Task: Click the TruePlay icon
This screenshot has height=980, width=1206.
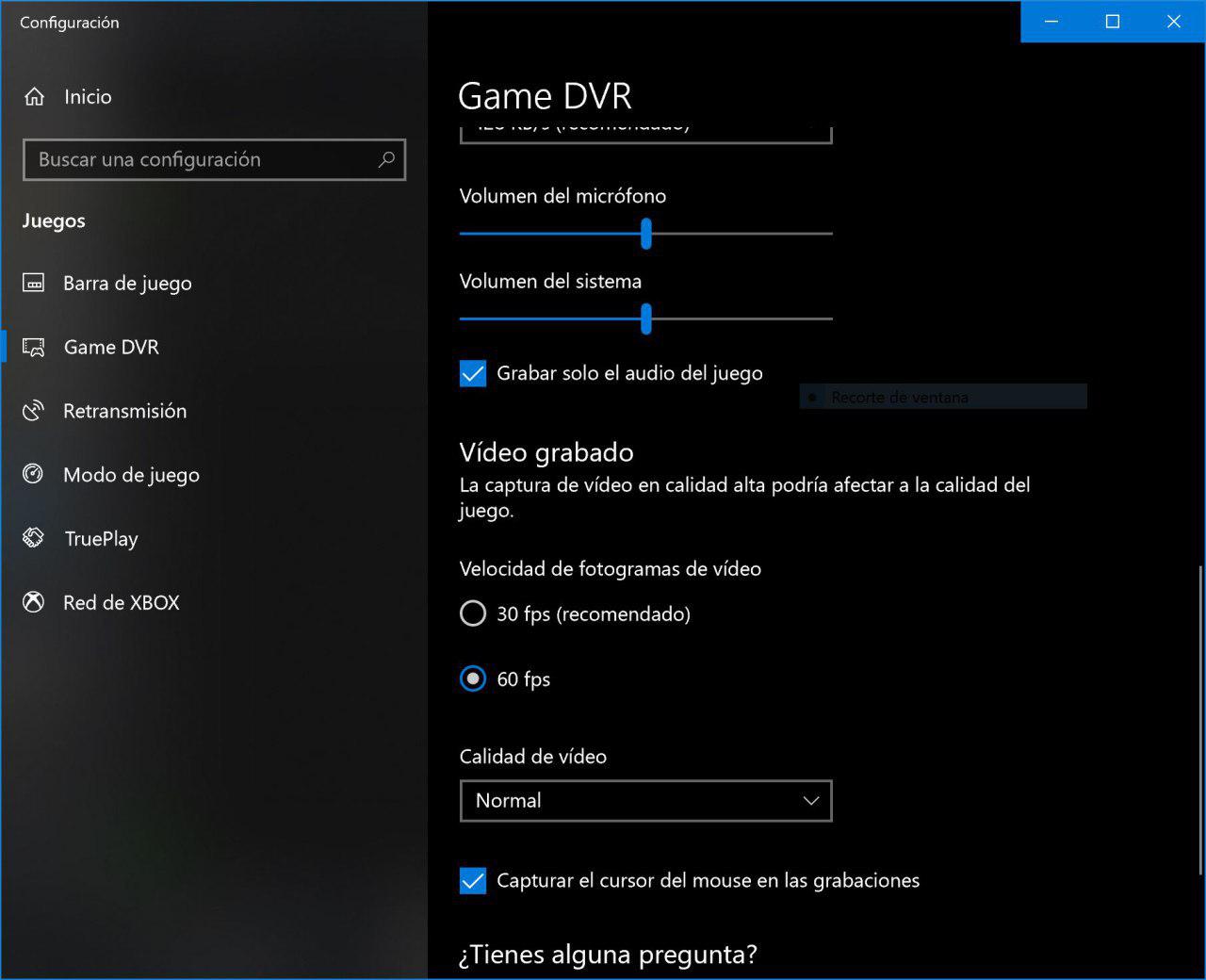Action: point(34,538)
